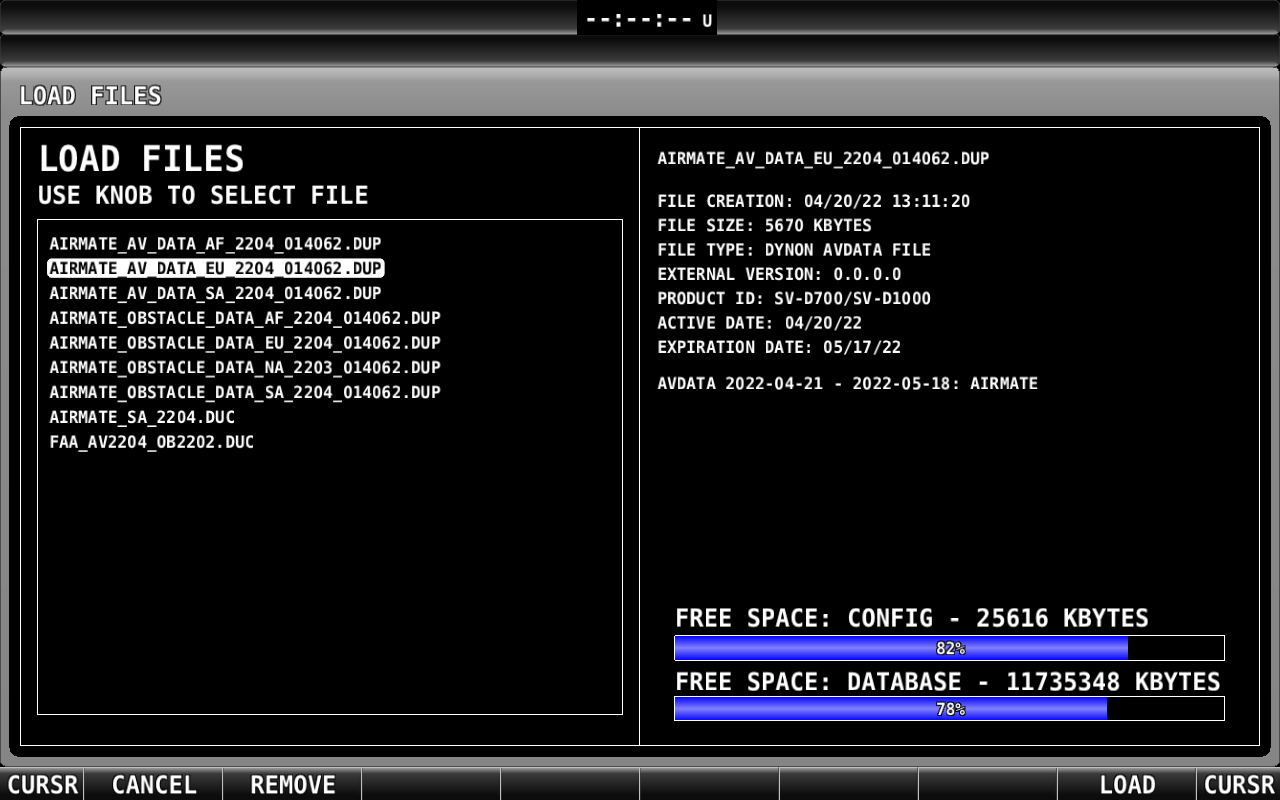The width and height of the screenshot is (1280, 800).
Task: Click the time display at top center
Action: 647,20
